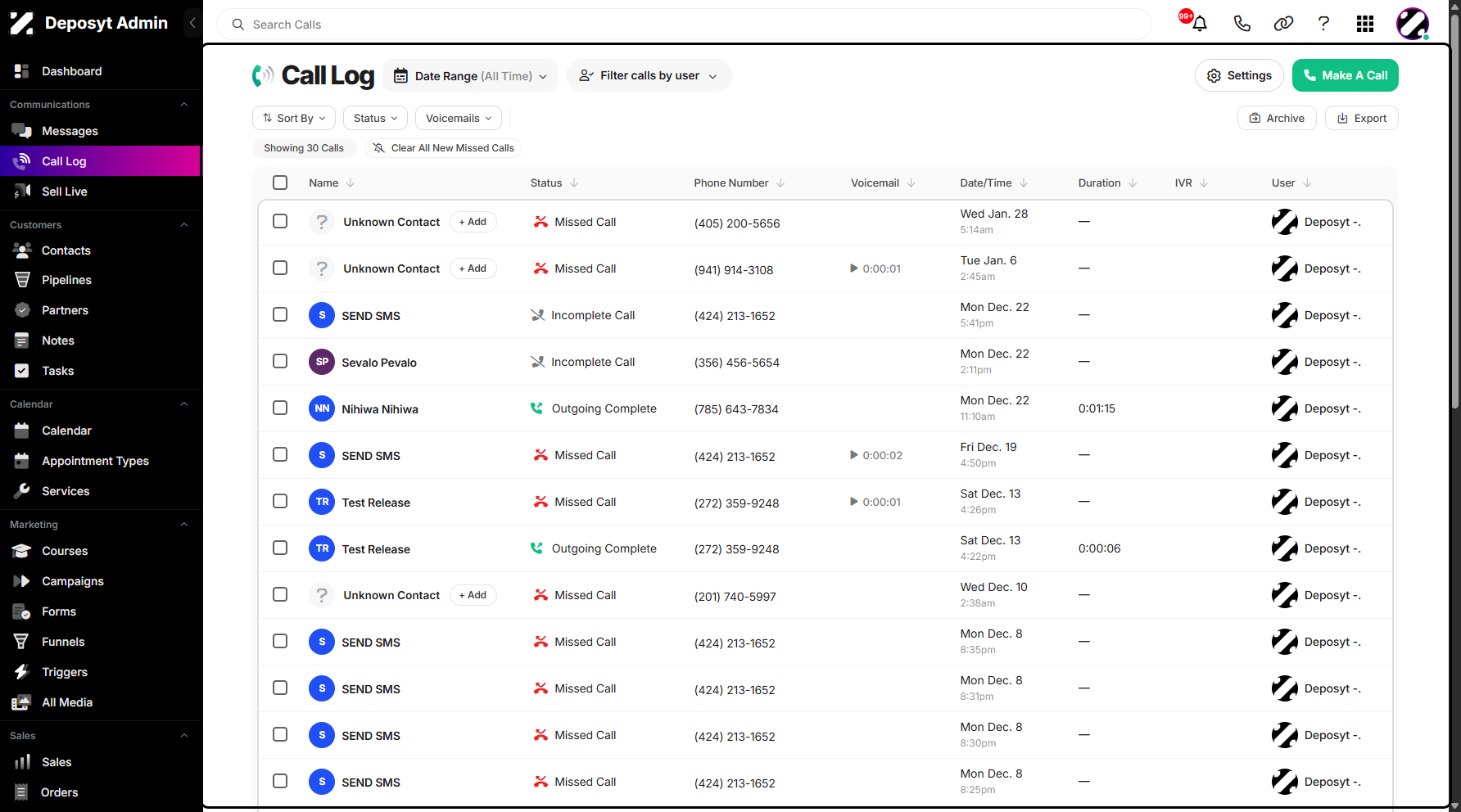This screenshot has height=812, width=1461.
Task: Open the phone dialer icon in top bar
Action: coord(1242,24)
